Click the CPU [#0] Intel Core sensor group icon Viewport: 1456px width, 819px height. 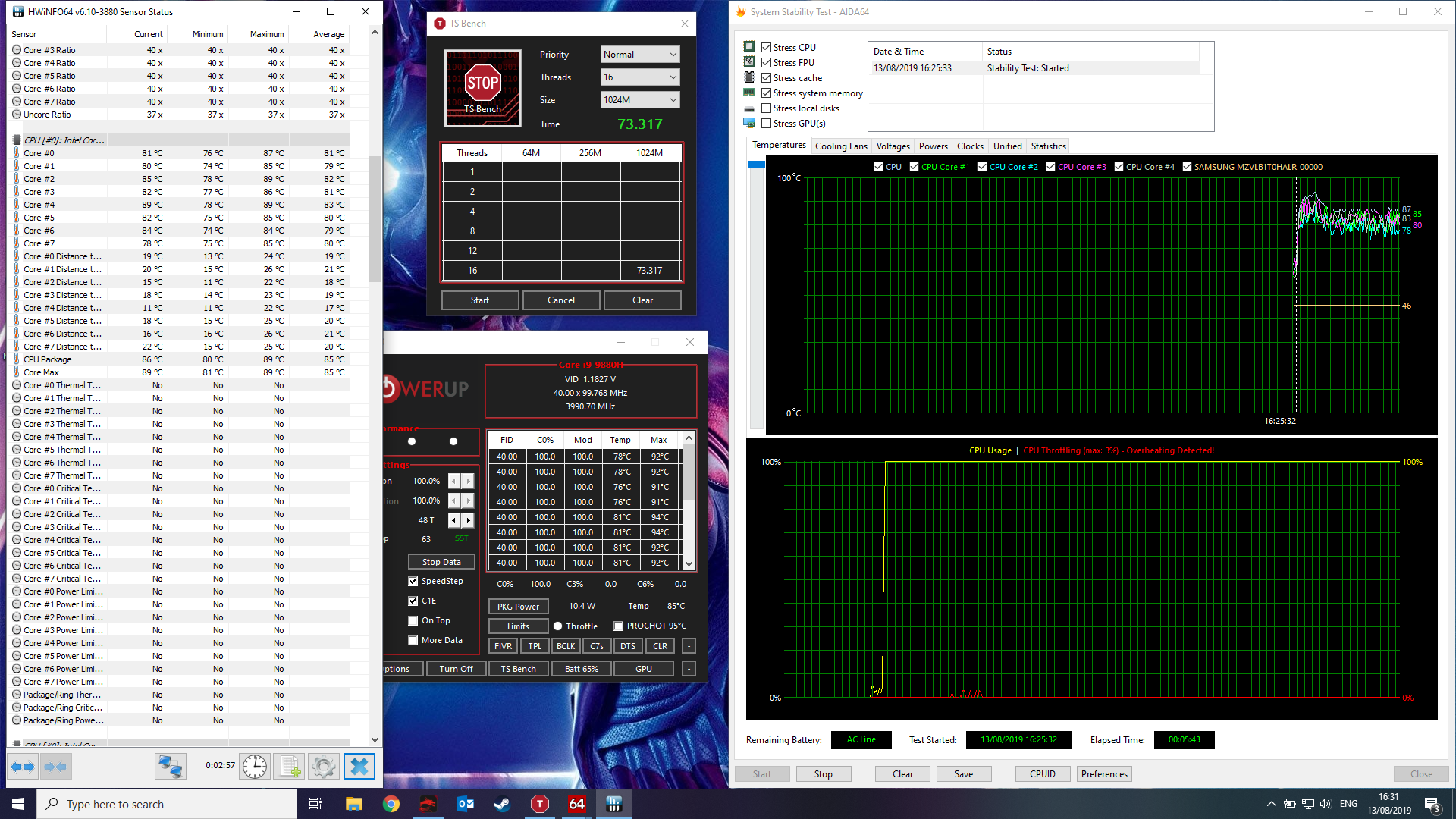(17, 140)
